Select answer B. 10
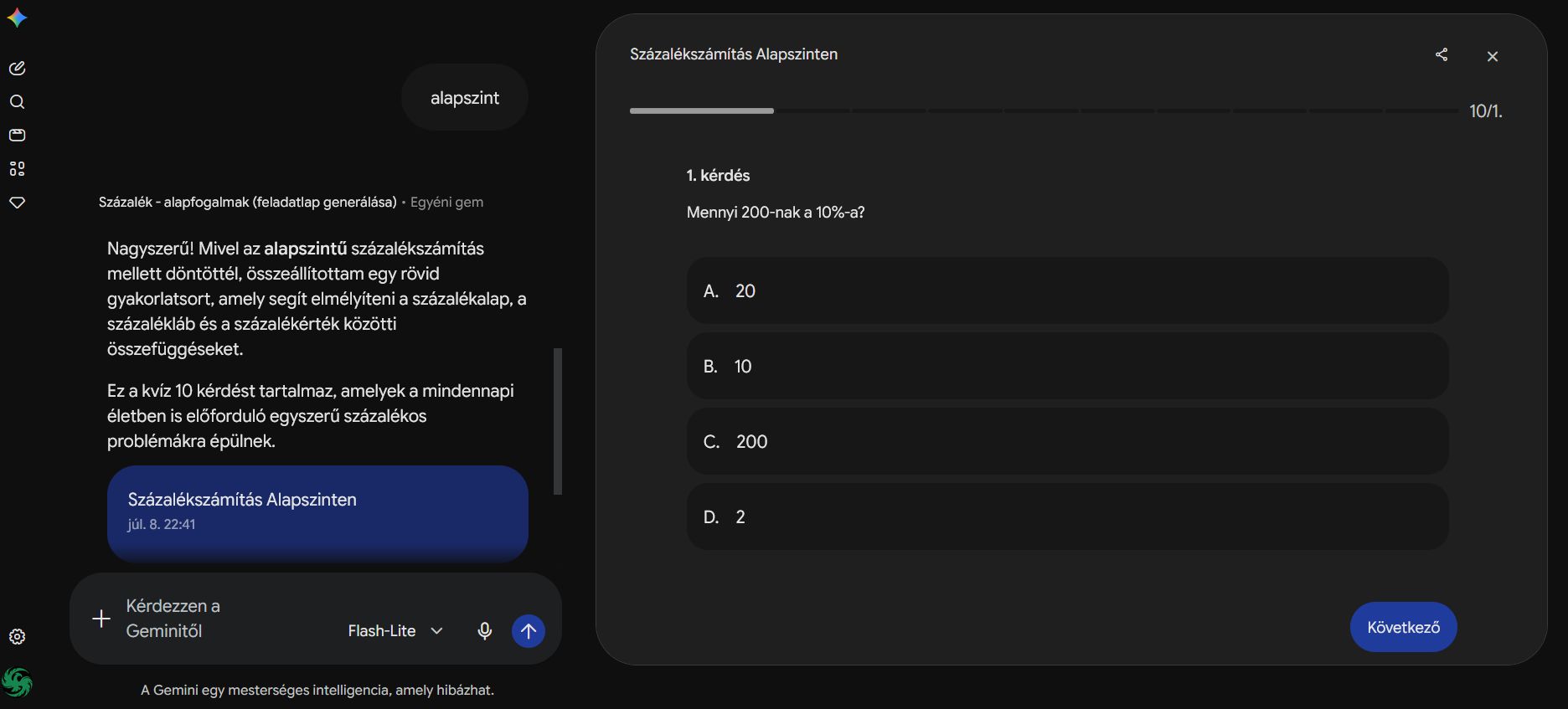The width and height of the screenshot is (1568, 709). click(x=1067, y=366)
